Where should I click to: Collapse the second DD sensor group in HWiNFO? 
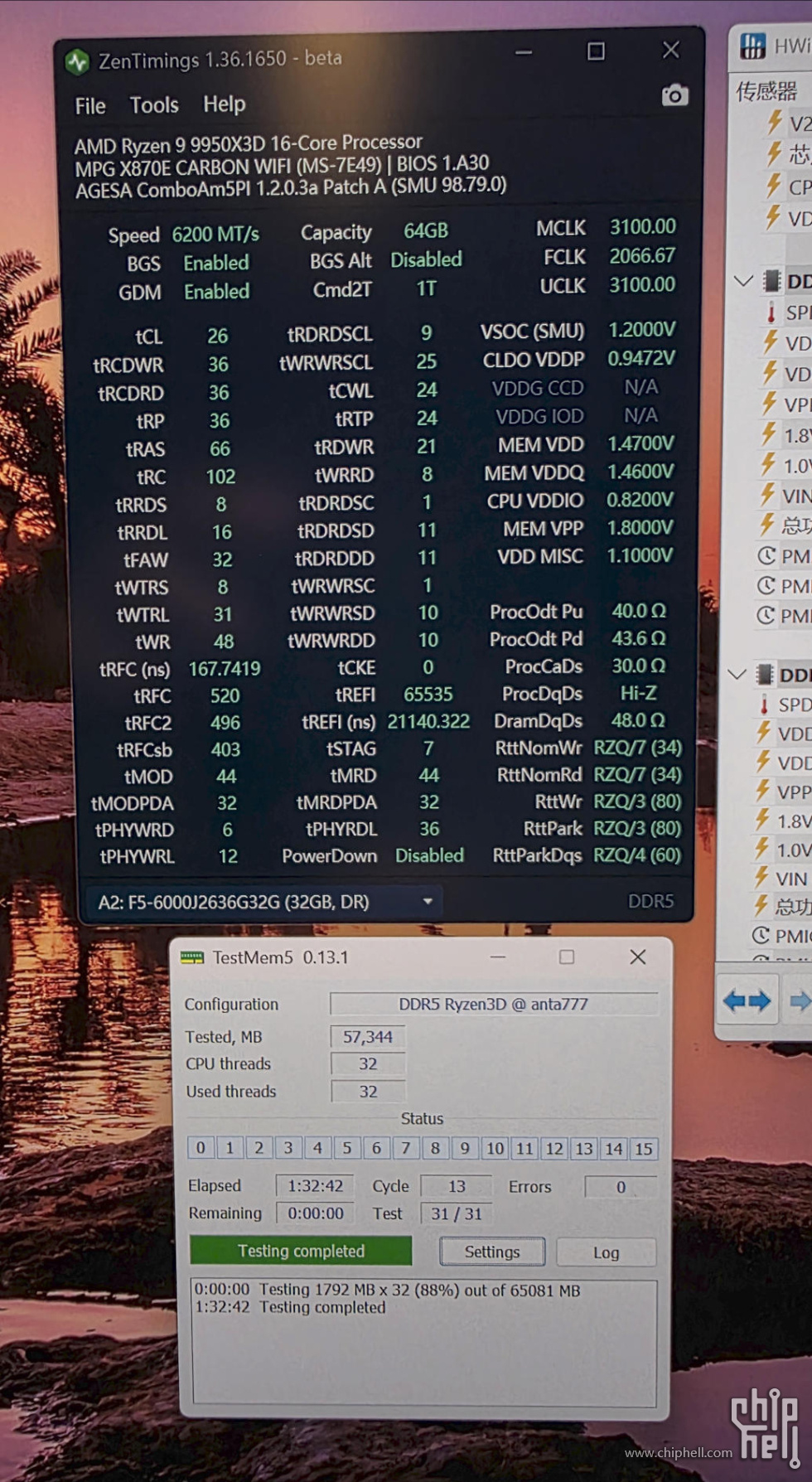[737, 675]
